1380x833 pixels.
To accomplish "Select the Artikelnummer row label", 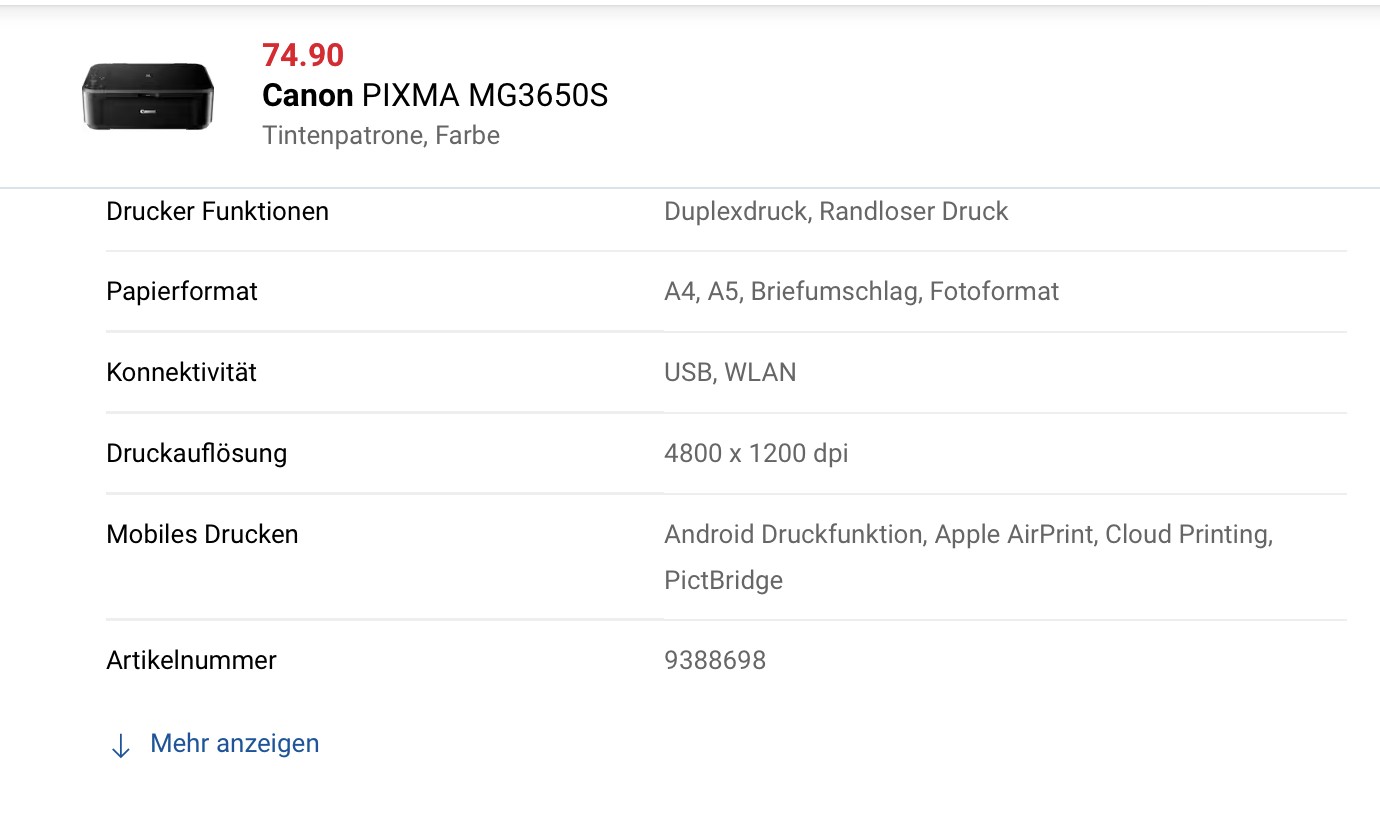I will click(191, 661).
